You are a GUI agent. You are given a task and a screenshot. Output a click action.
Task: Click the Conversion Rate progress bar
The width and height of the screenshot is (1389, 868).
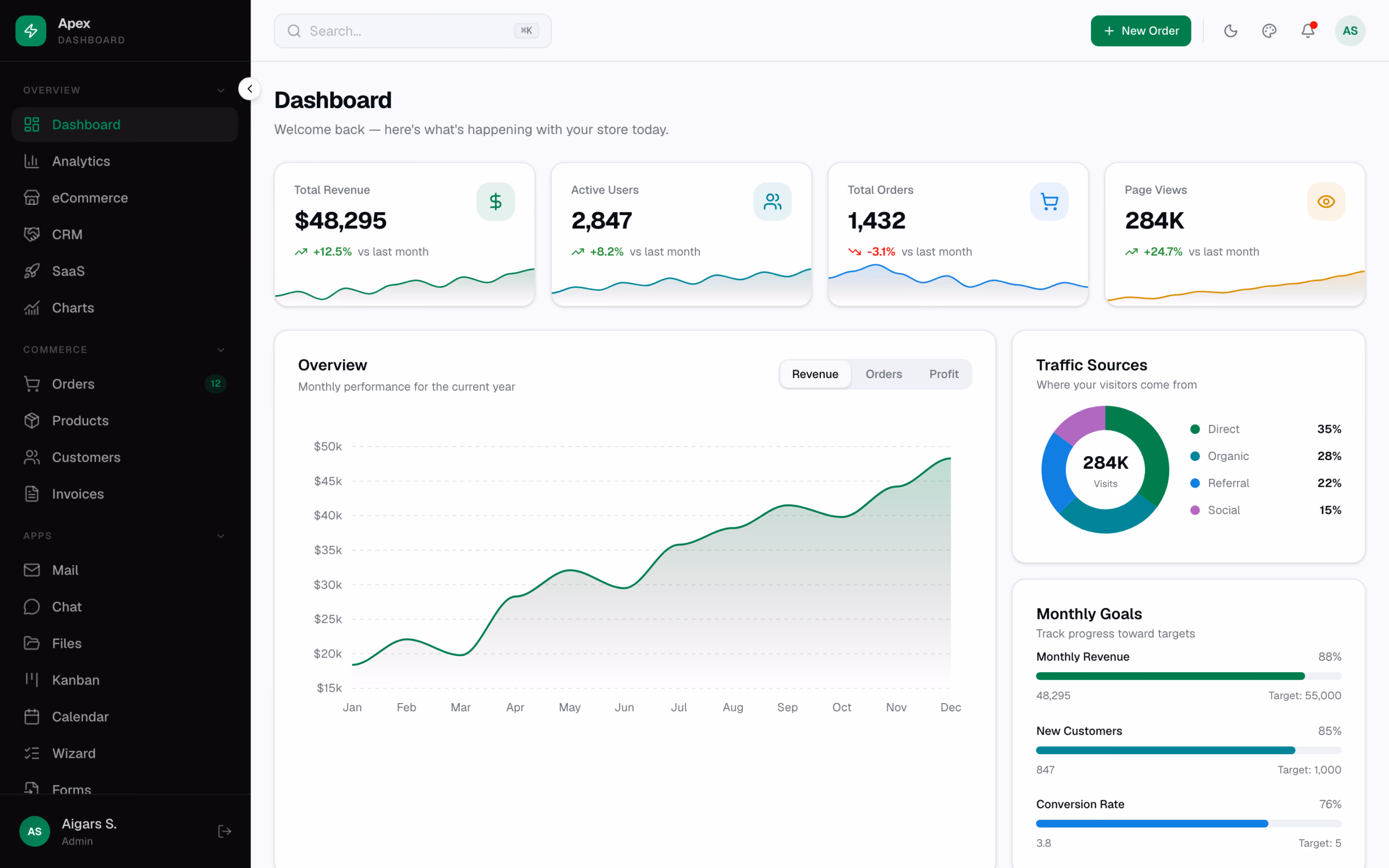pyautogui.click(x=1188, y=824)
